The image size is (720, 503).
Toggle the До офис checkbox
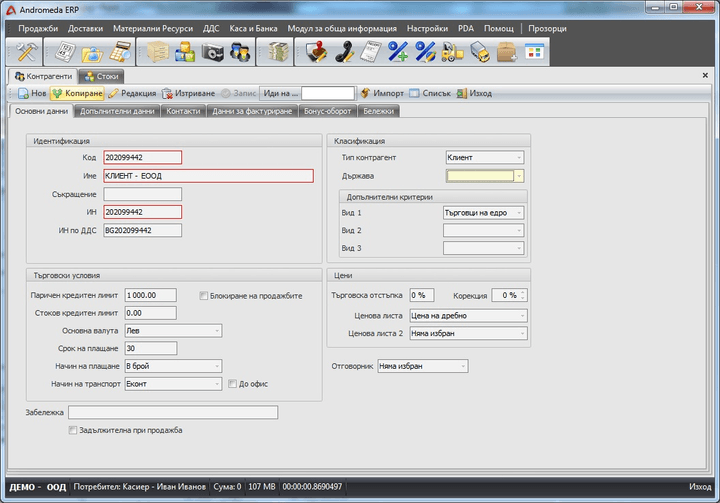click(232, 384)
